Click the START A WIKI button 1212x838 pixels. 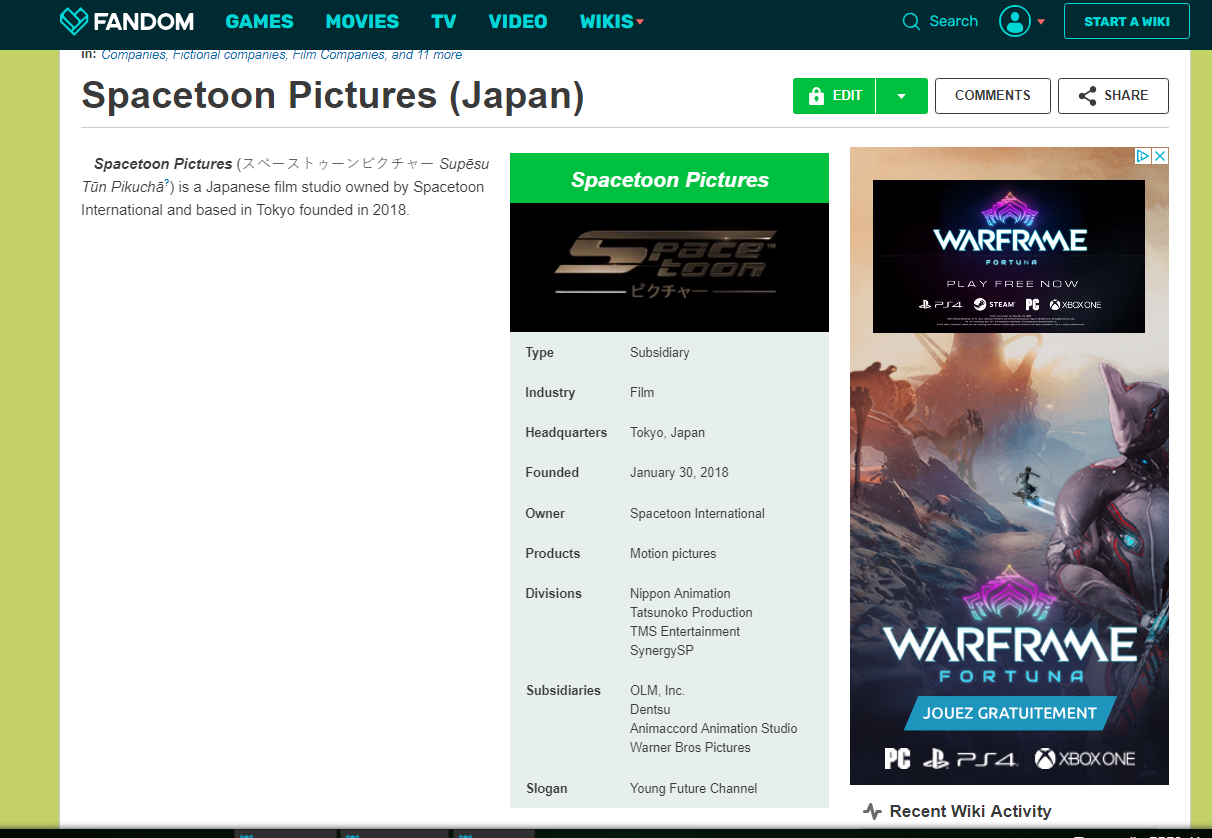(1127, 21)
